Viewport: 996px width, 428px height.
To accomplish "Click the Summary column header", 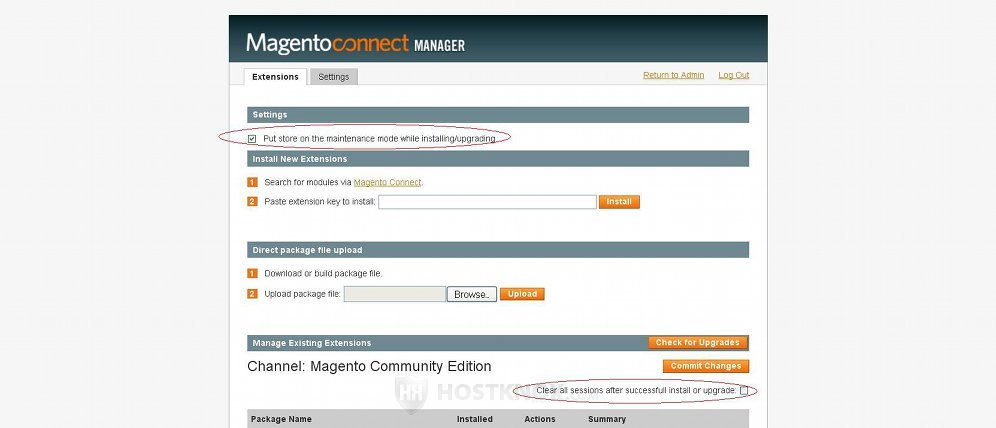I will click(607, 419).
